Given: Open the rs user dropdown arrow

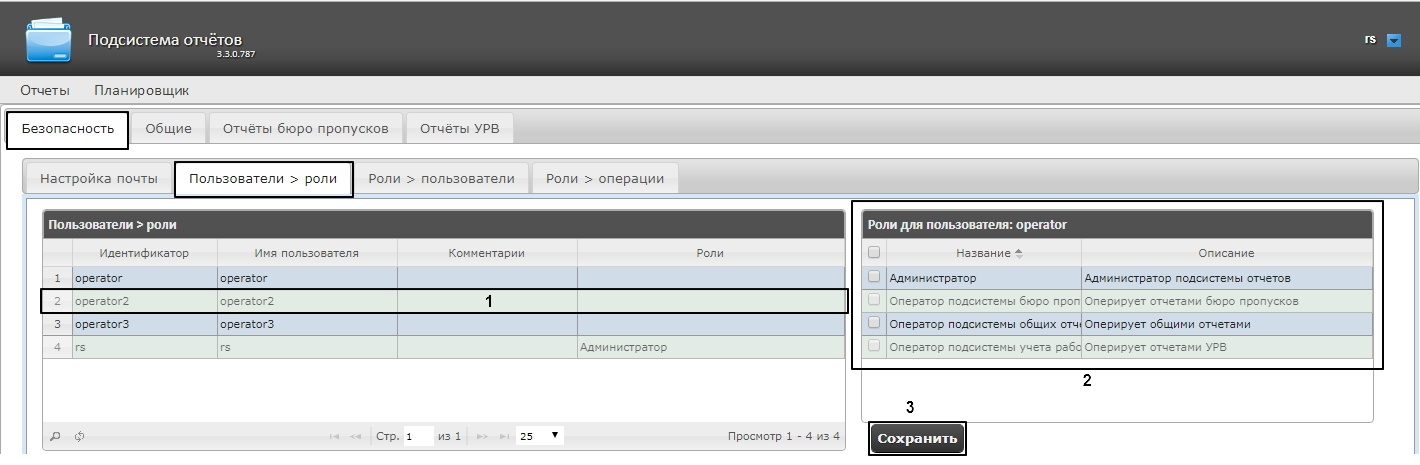Looking at the screenshot, I should [x=1394, y=41].
